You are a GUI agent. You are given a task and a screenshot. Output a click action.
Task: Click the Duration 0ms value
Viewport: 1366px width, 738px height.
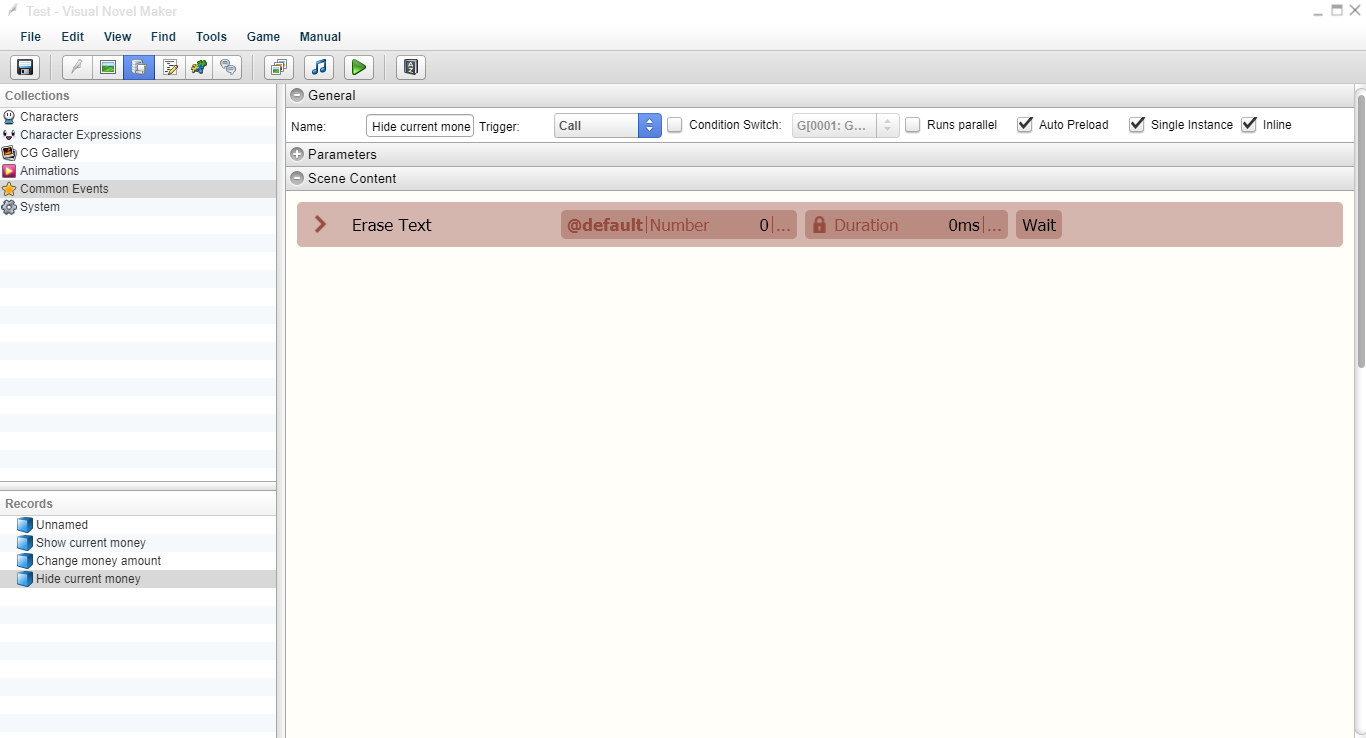coord(964,225)
